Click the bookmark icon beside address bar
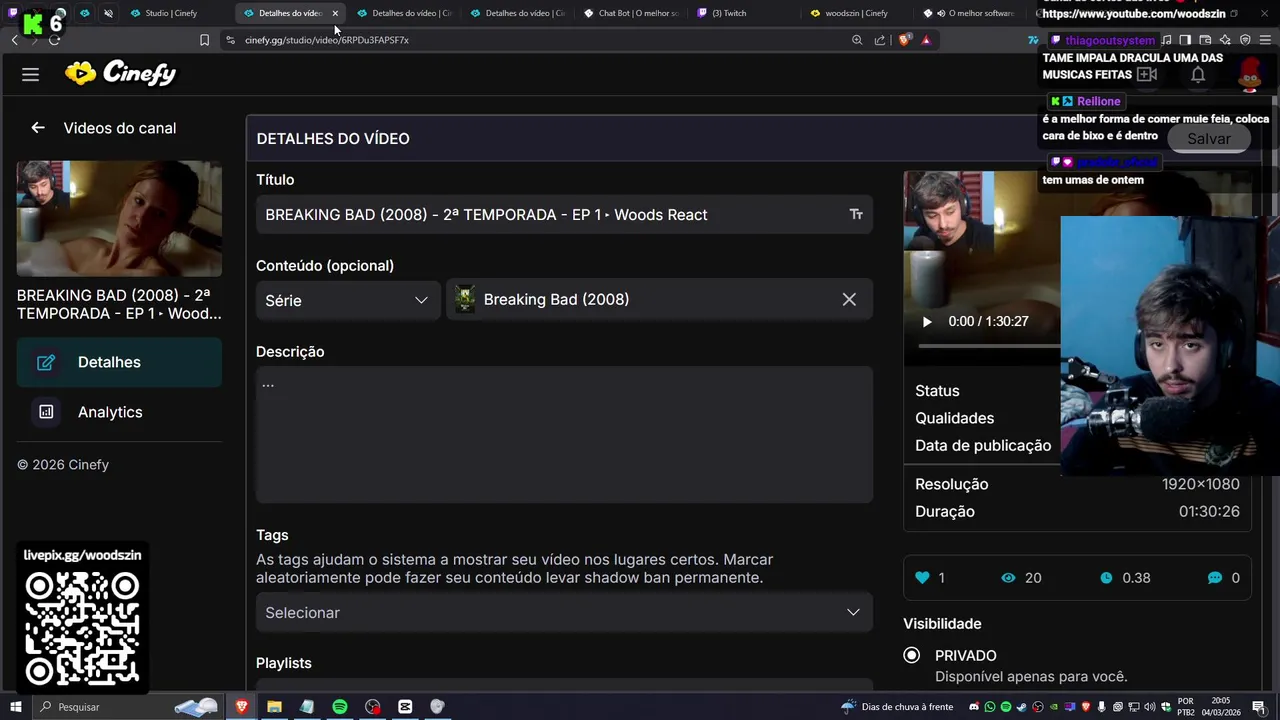Image resolution: width=1280 pixels, height=720 pixels. pyautogui.click(x=204, y=40)
